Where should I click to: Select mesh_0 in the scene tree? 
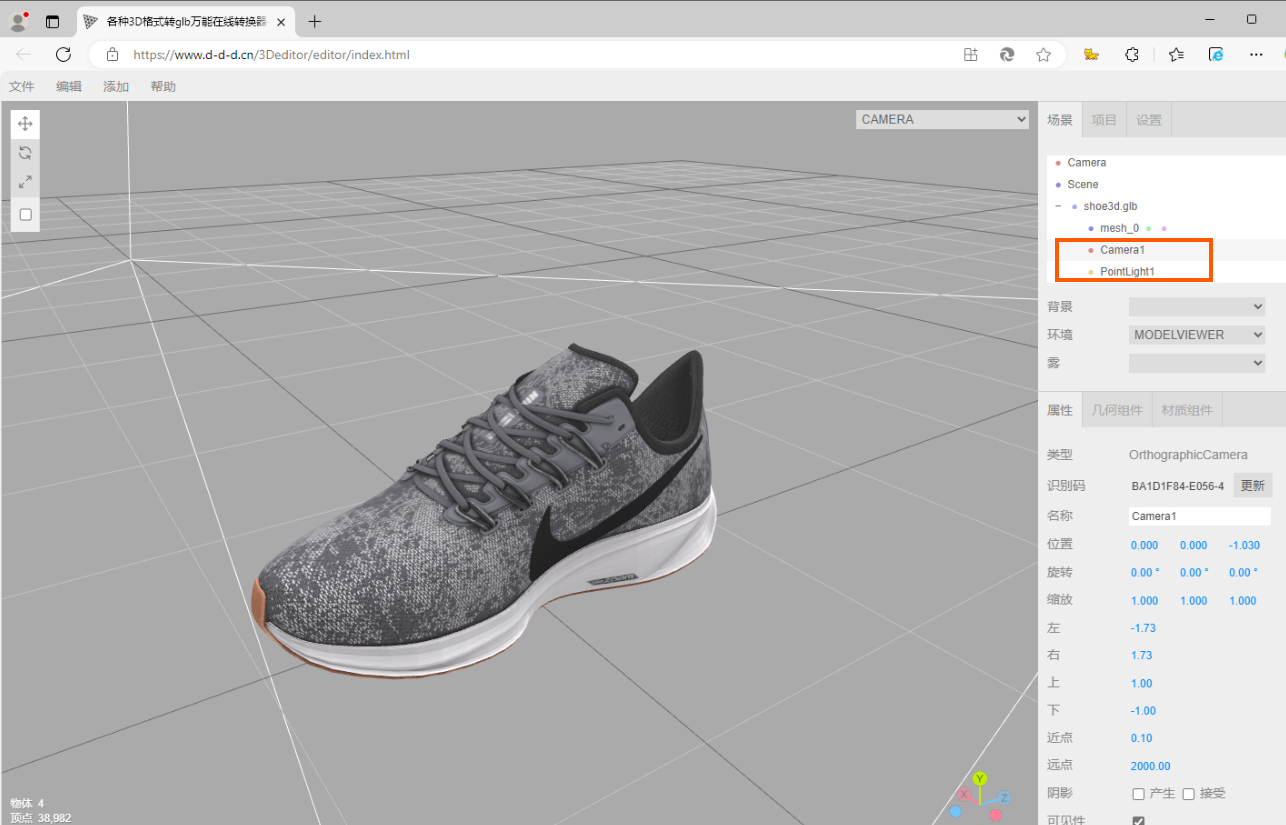click(1119, 229)
